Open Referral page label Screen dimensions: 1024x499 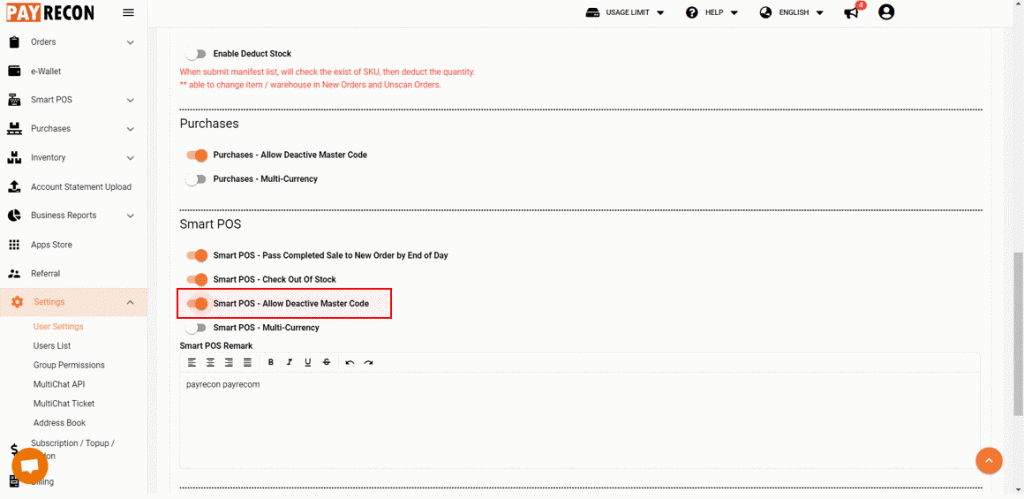46,274
